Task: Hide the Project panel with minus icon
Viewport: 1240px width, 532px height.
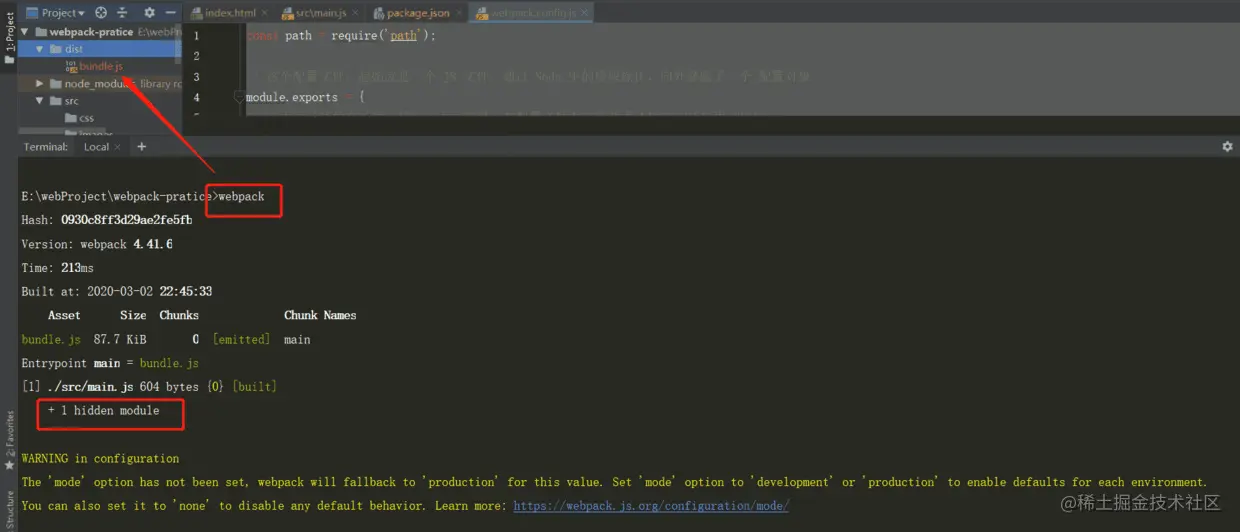Action: coord(169,12)
